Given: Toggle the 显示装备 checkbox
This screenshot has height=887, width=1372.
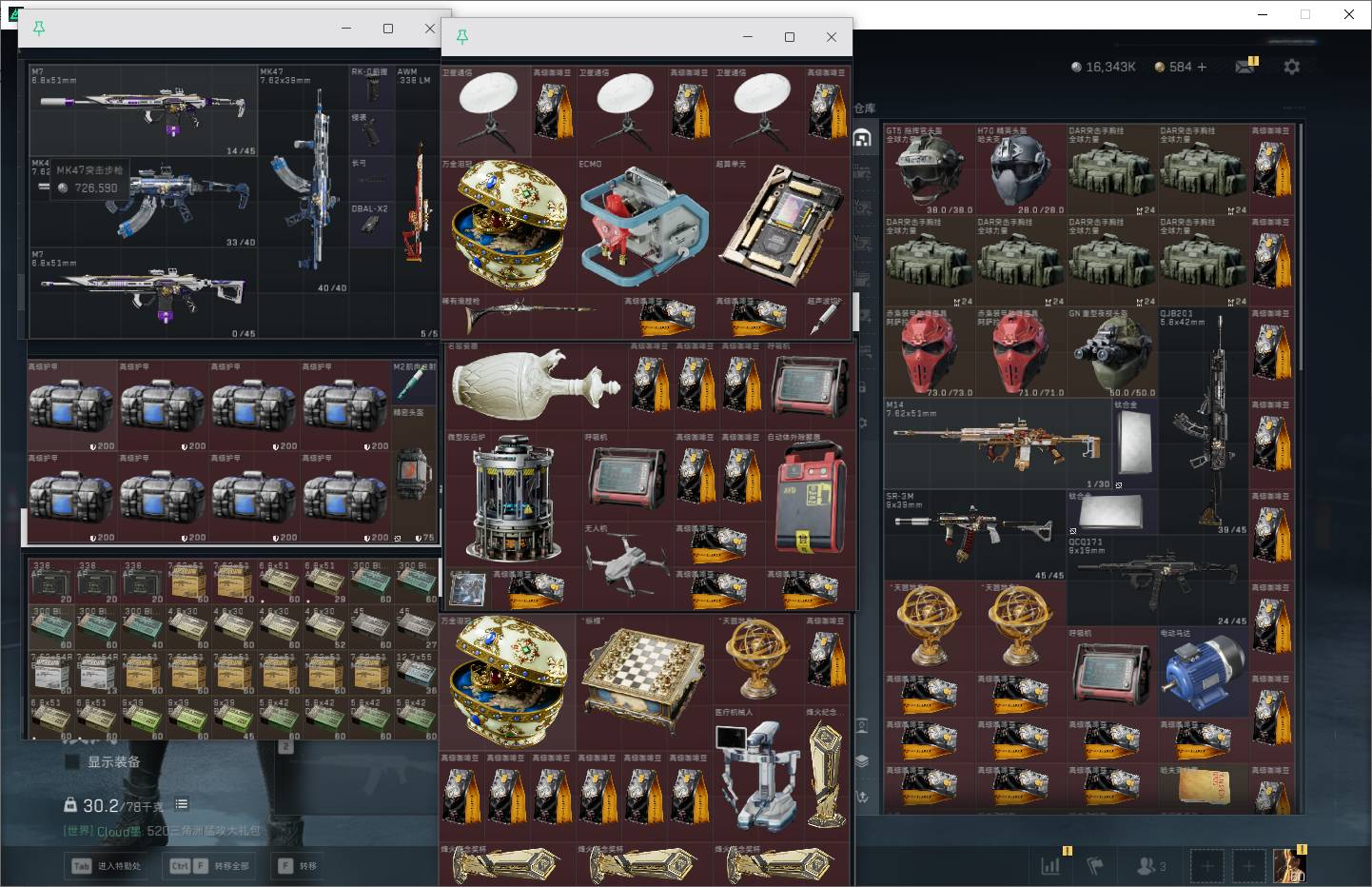Looking at the screenshot, I should tap(72, 761).
